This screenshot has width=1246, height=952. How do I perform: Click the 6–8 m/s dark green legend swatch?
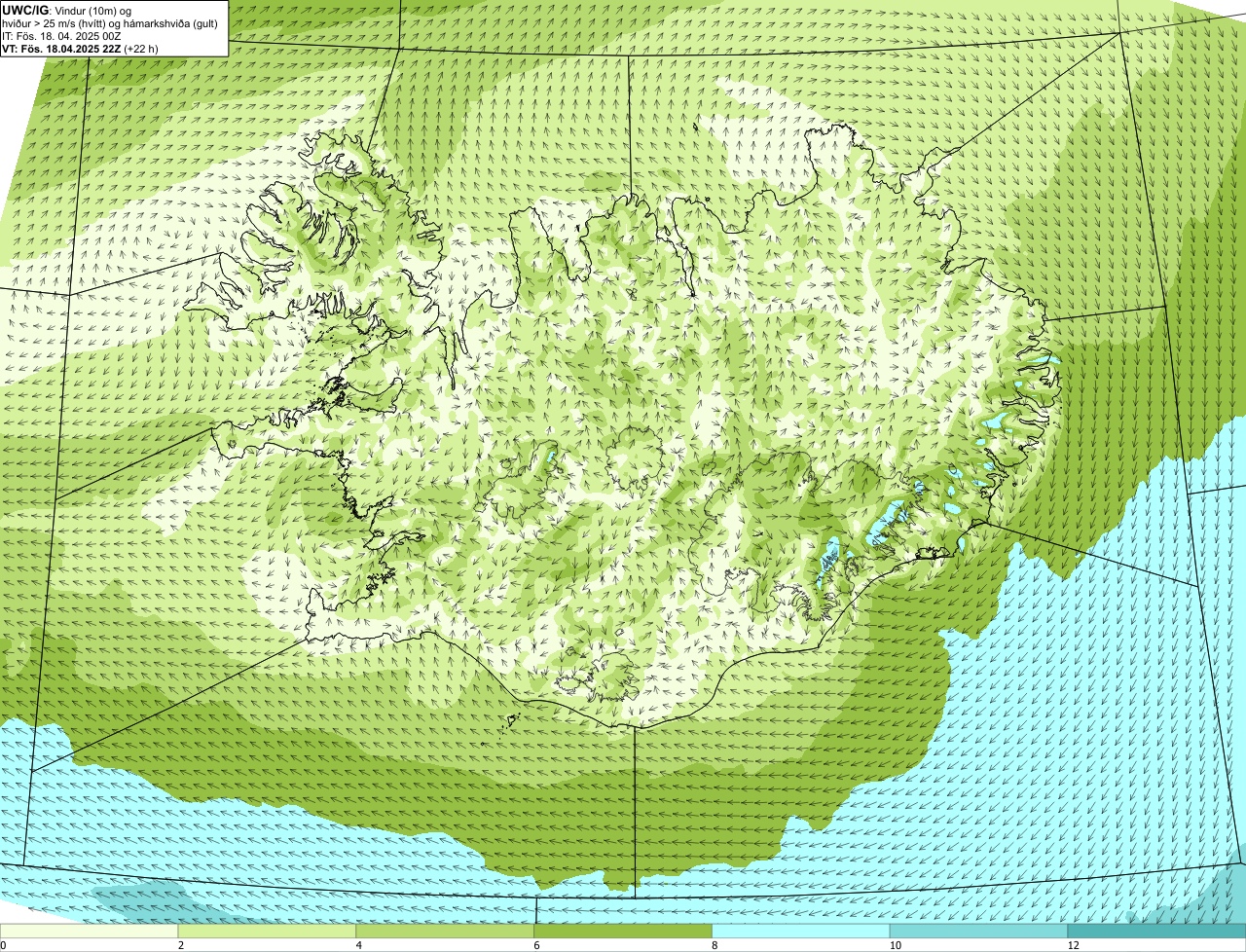click(625, 932)
